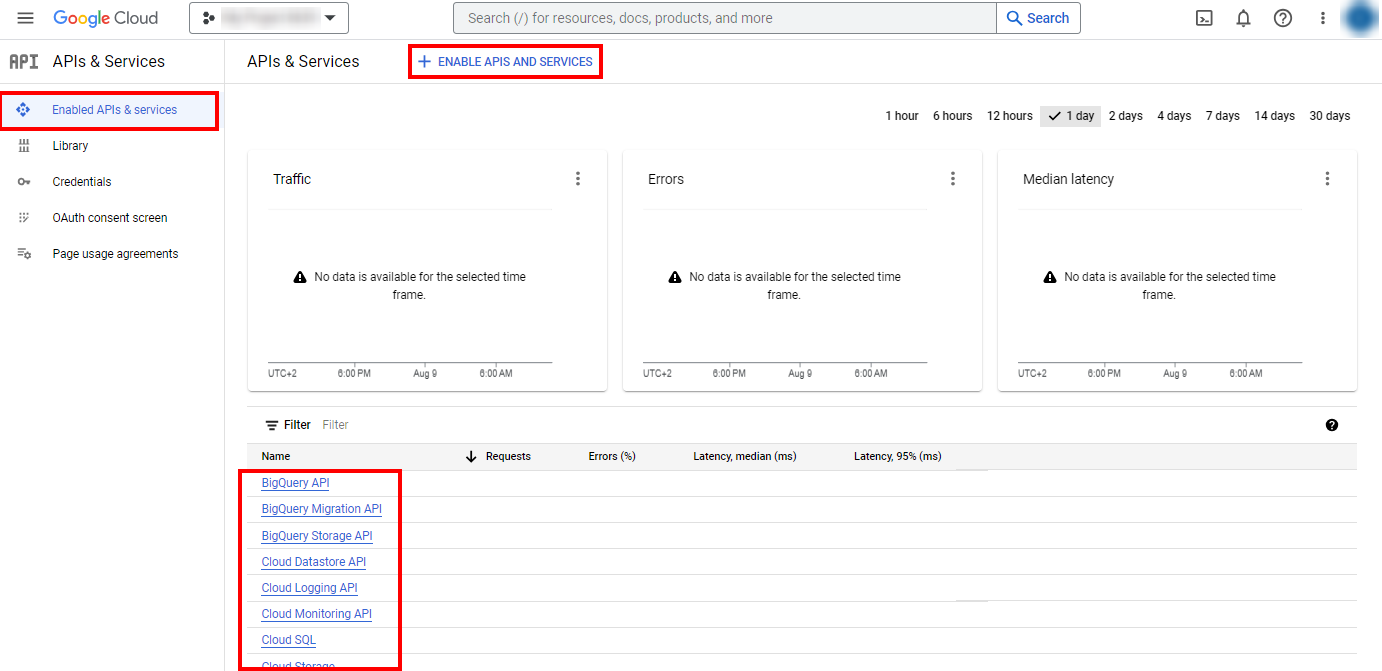Open Median latency chart options menu
Screen dimensions: 1382x671
coord(1327,179)
